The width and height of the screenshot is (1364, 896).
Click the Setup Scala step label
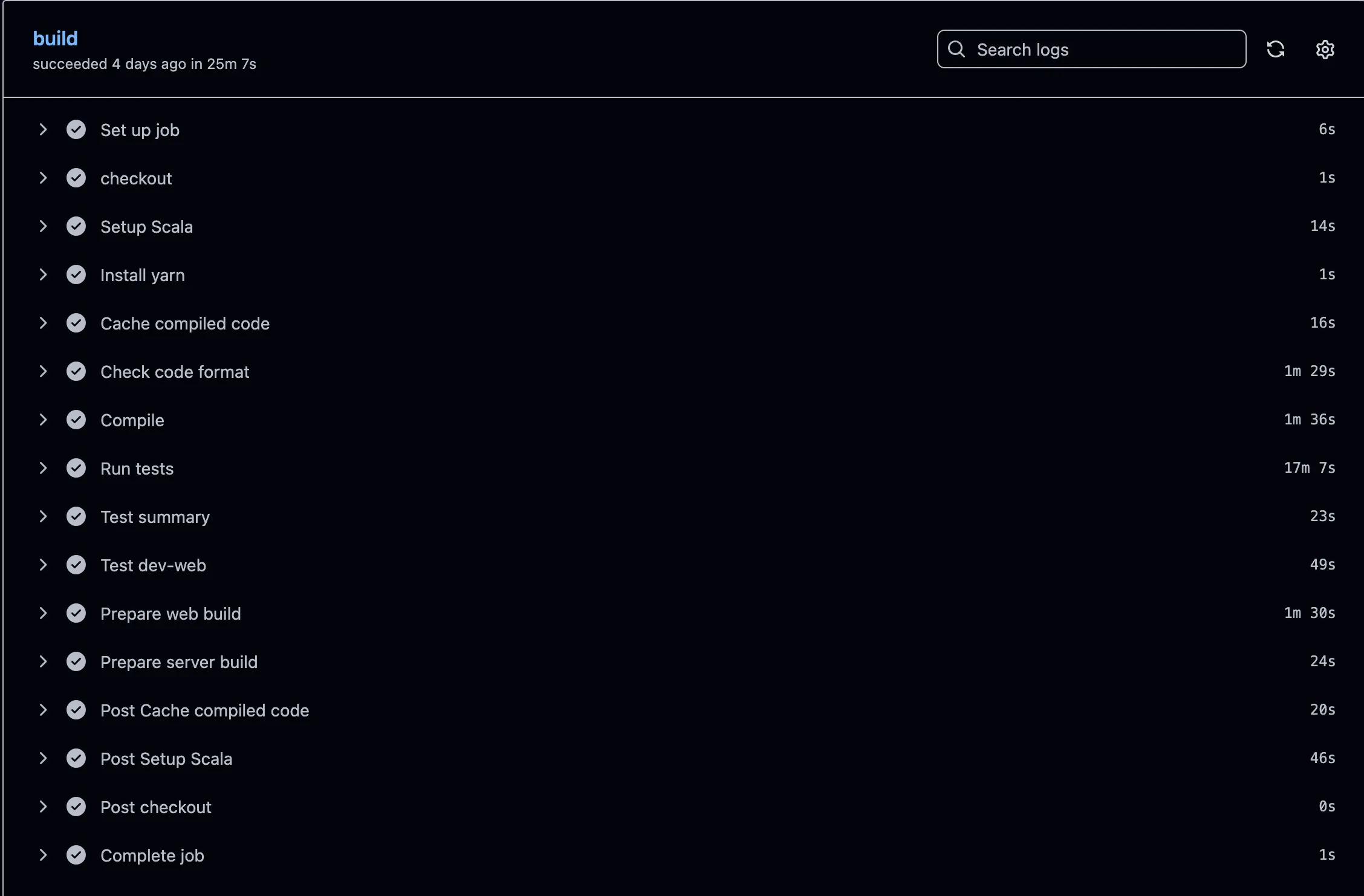(147, 227)
